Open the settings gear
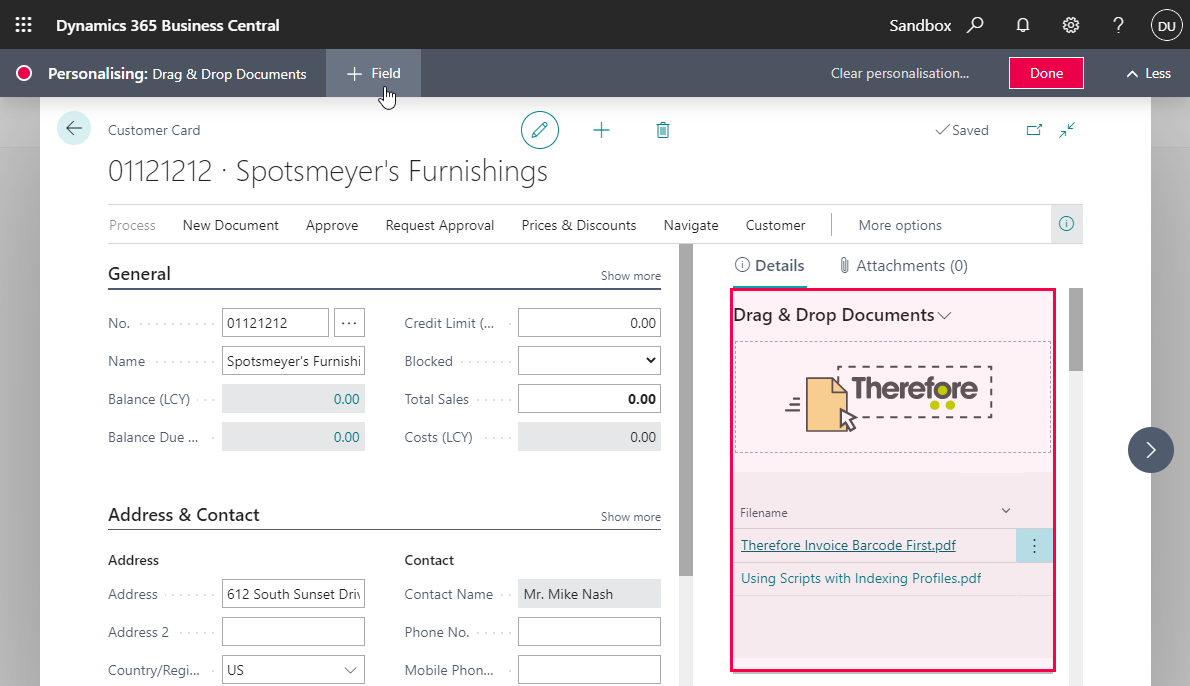The height and width of the screenshot is (686, 1190). 1071,25
